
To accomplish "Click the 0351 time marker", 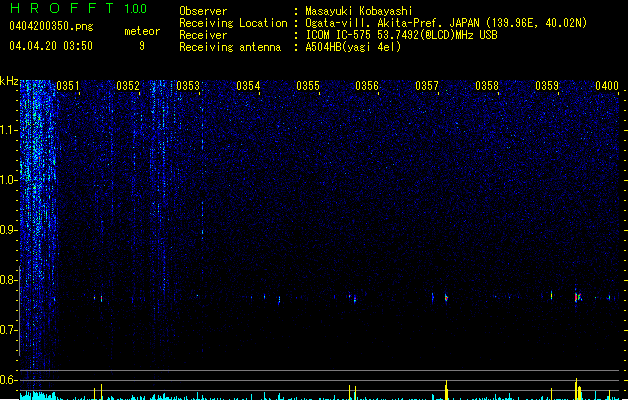I will coord(68,86).
